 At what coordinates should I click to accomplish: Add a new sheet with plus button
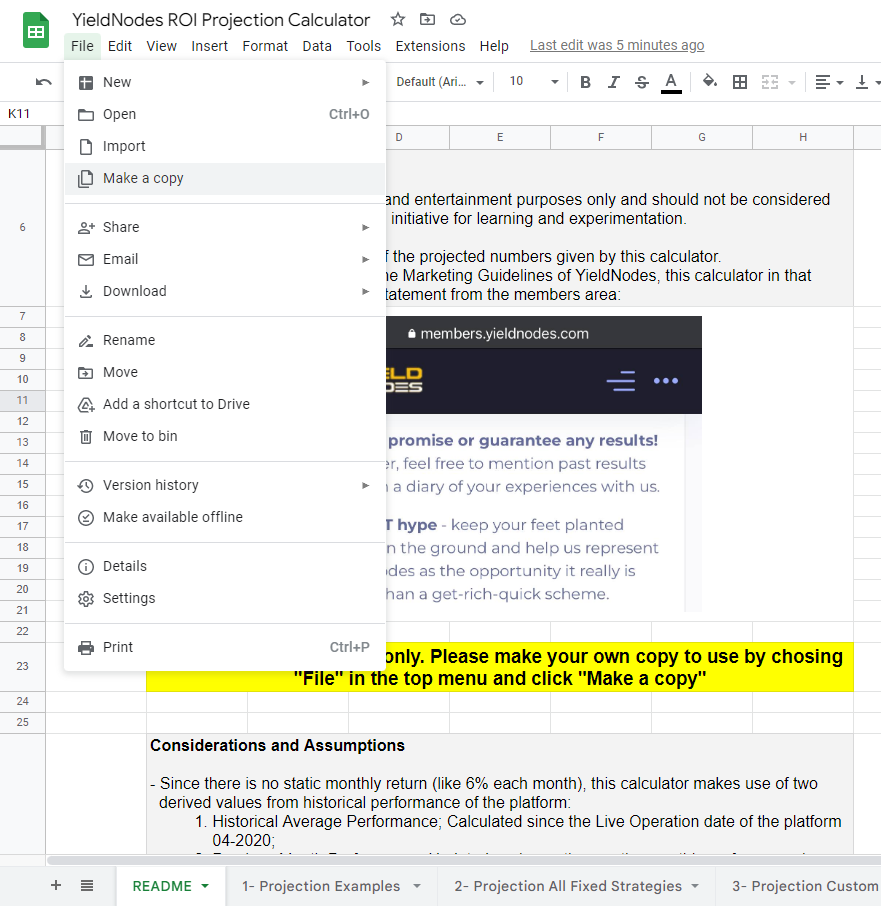pyautogui.click(x=56, y=885)
